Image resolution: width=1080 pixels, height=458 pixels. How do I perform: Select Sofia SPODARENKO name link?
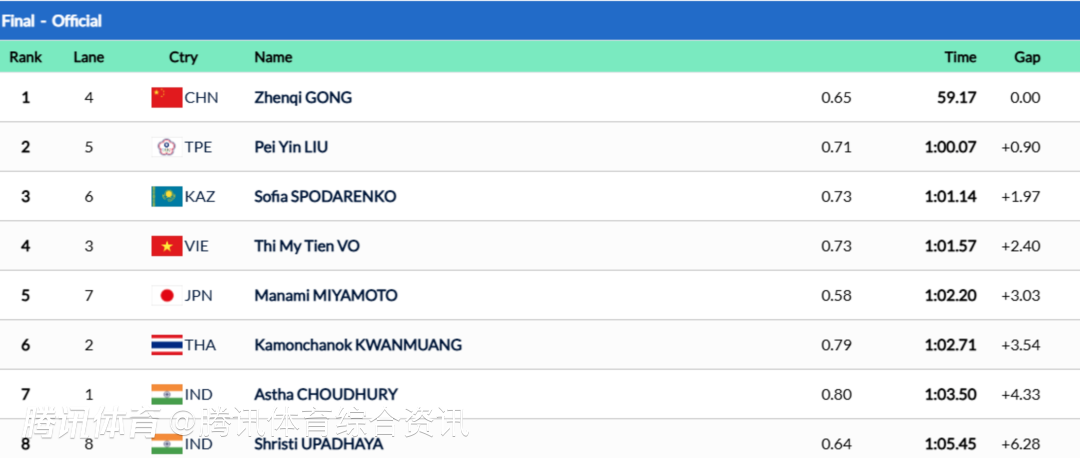[x=325, y=196]
